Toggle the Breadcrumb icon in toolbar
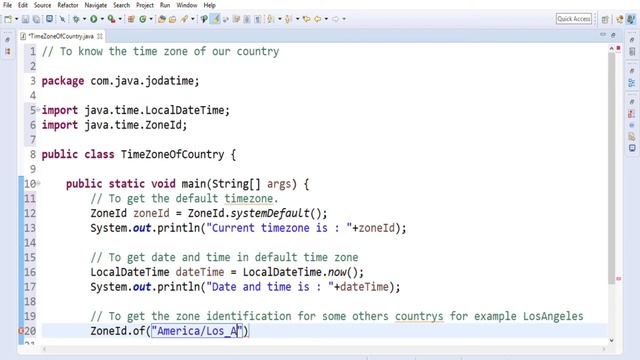This screenshot has width=640, height=360. point(204,19)
